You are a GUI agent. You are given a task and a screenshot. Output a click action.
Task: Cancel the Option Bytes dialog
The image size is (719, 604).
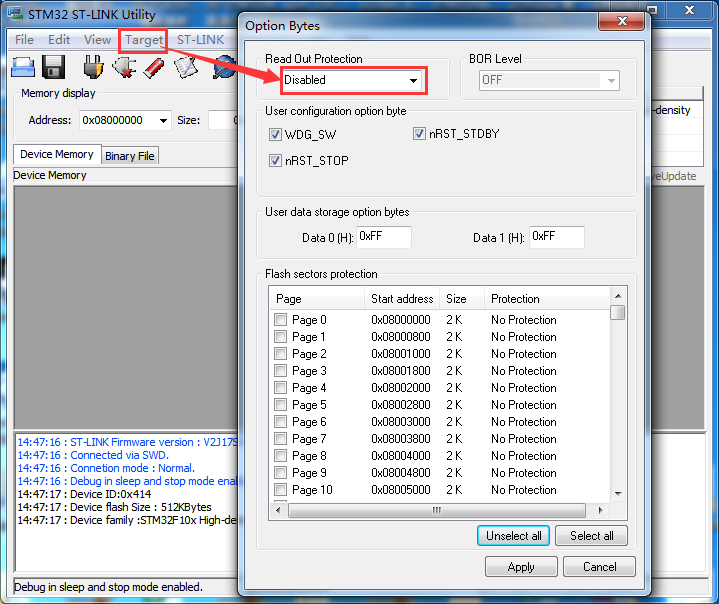point(599,567)
